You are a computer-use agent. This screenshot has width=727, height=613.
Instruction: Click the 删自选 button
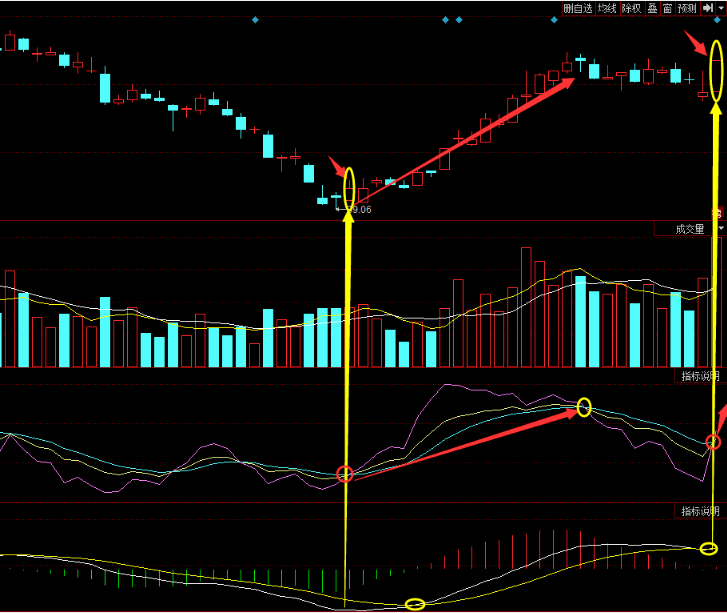click(578, 8)
